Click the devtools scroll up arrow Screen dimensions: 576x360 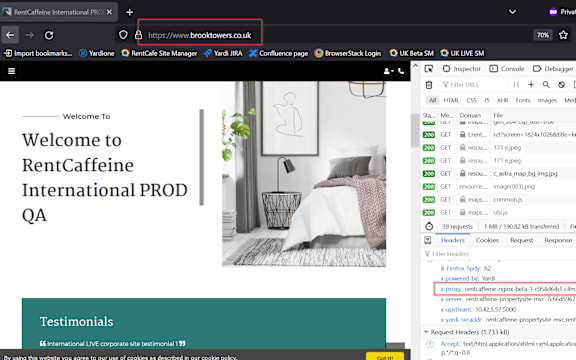(x=415, y=66)
